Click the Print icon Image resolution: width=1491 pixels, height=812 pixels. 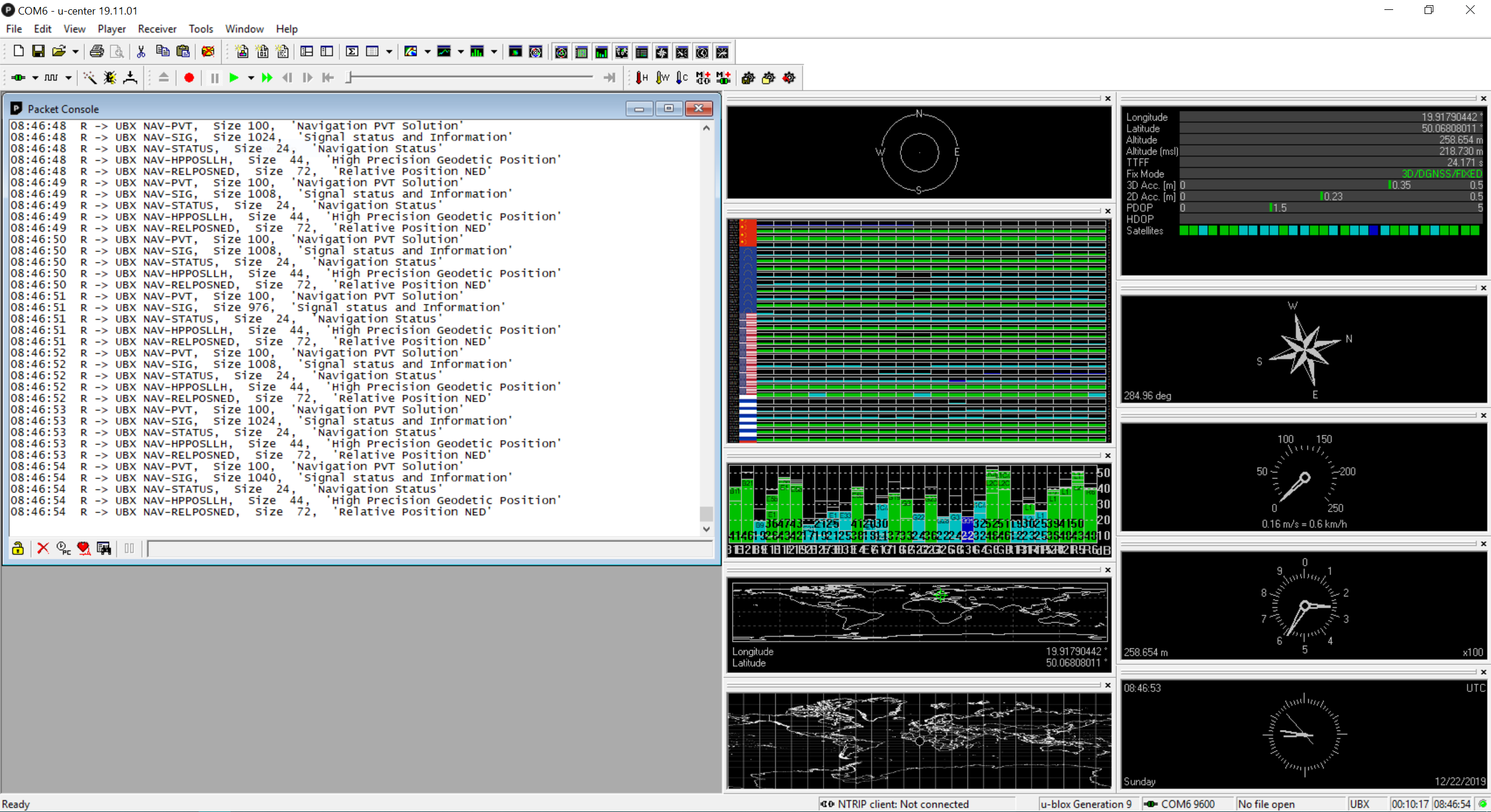tap(97, 52)
